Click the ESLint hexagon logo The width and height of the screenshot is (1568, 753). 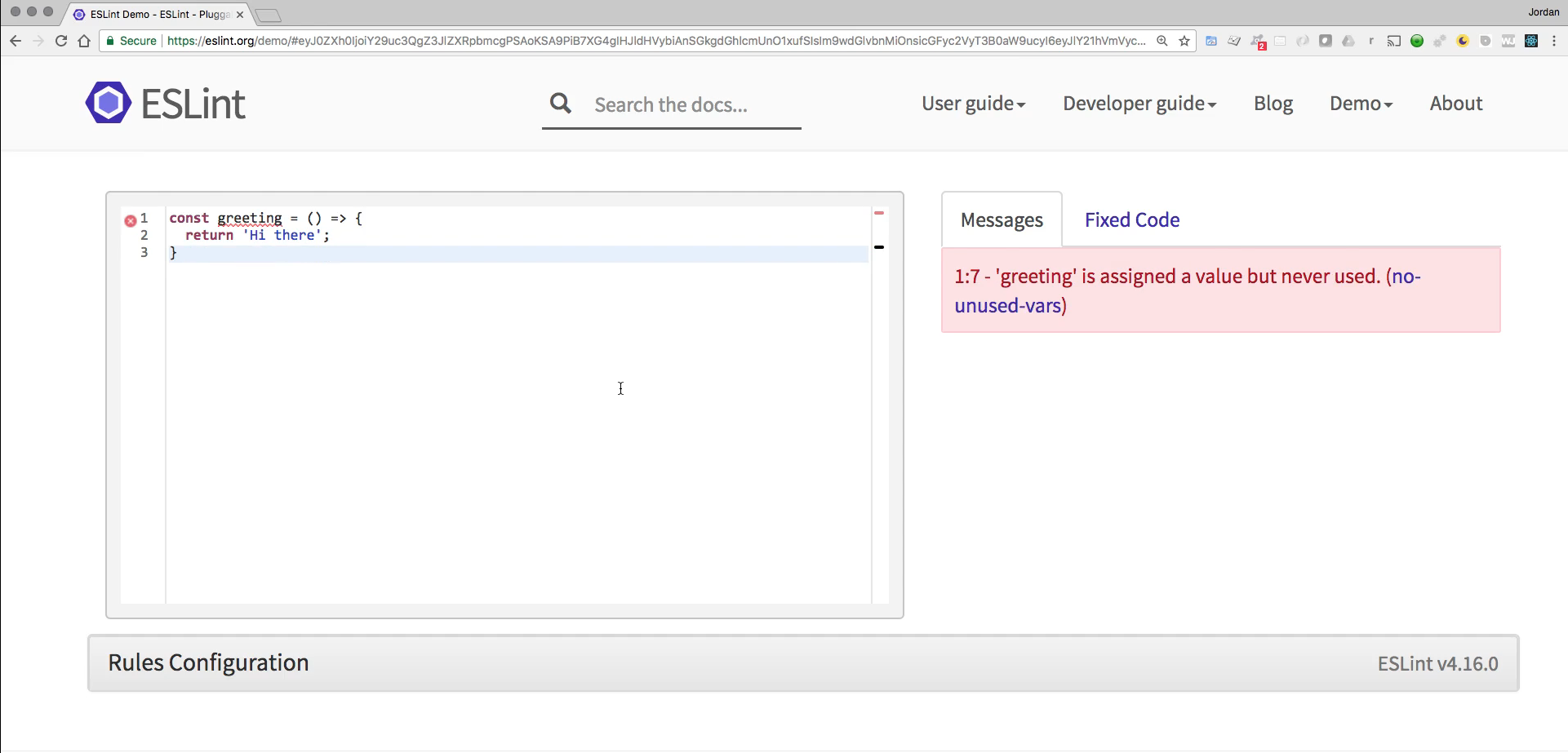click(x=109, y=103)
